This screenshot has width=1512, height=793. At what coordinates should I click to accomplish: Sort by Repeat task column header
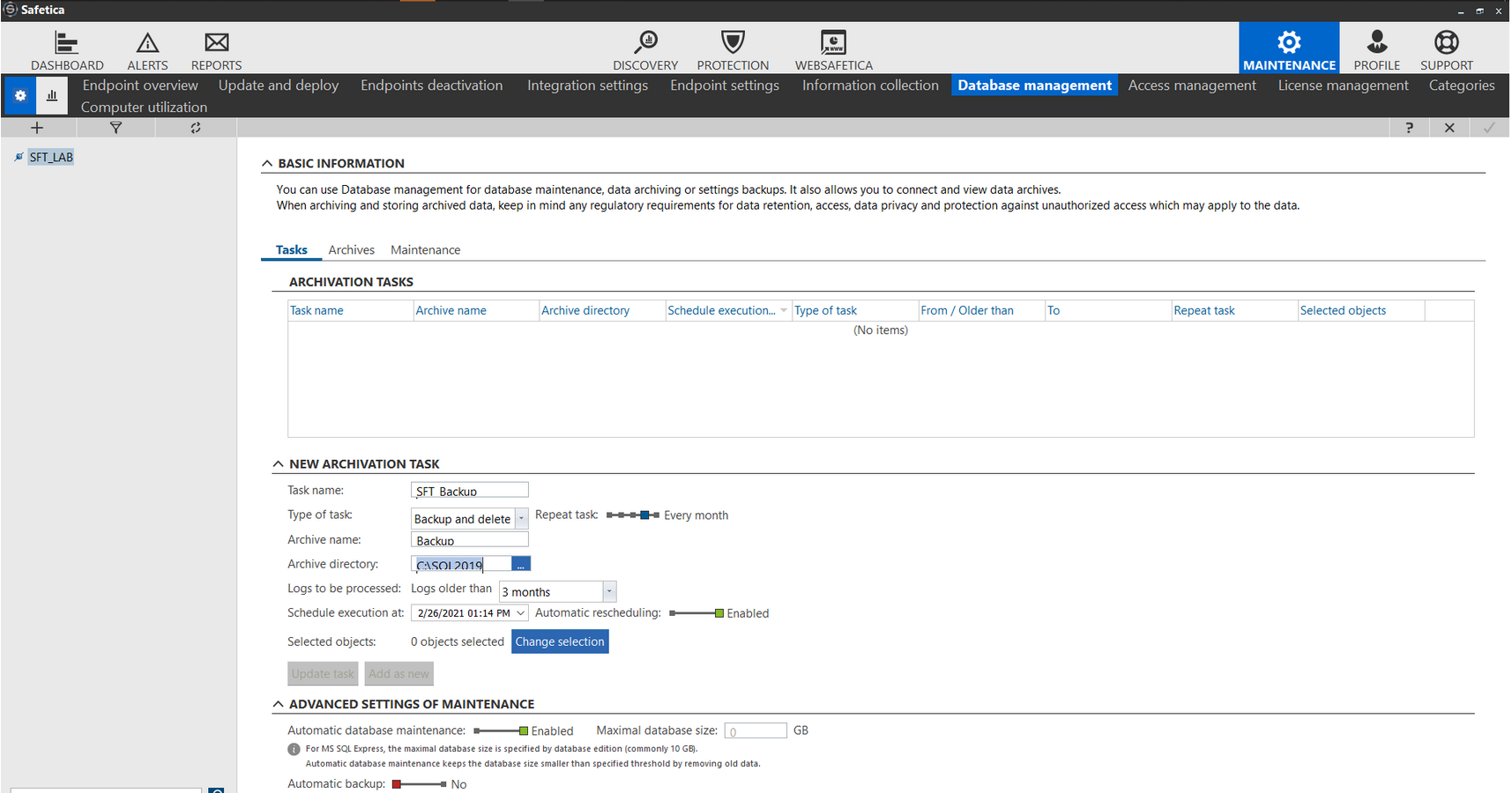(x=1234, y=310)
